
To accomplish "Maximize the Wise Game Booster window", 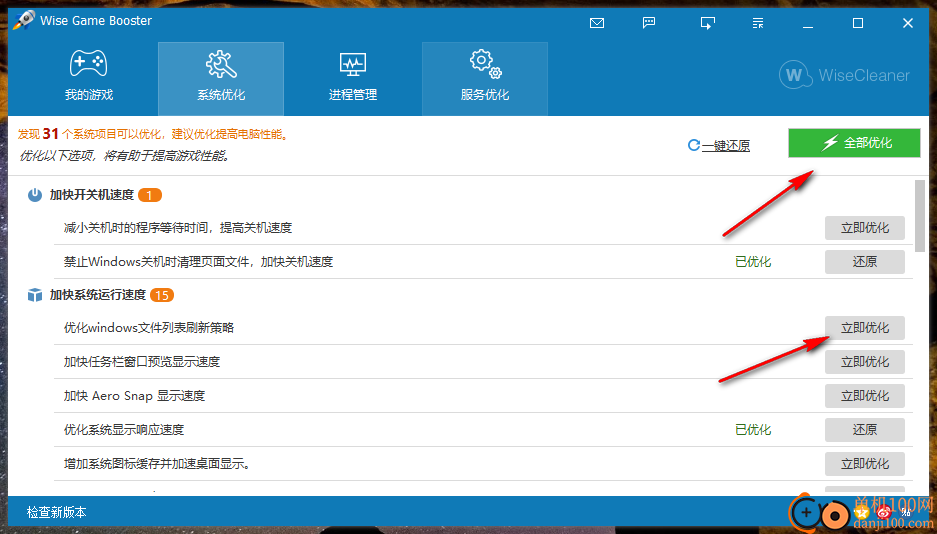I will [858, 23].
